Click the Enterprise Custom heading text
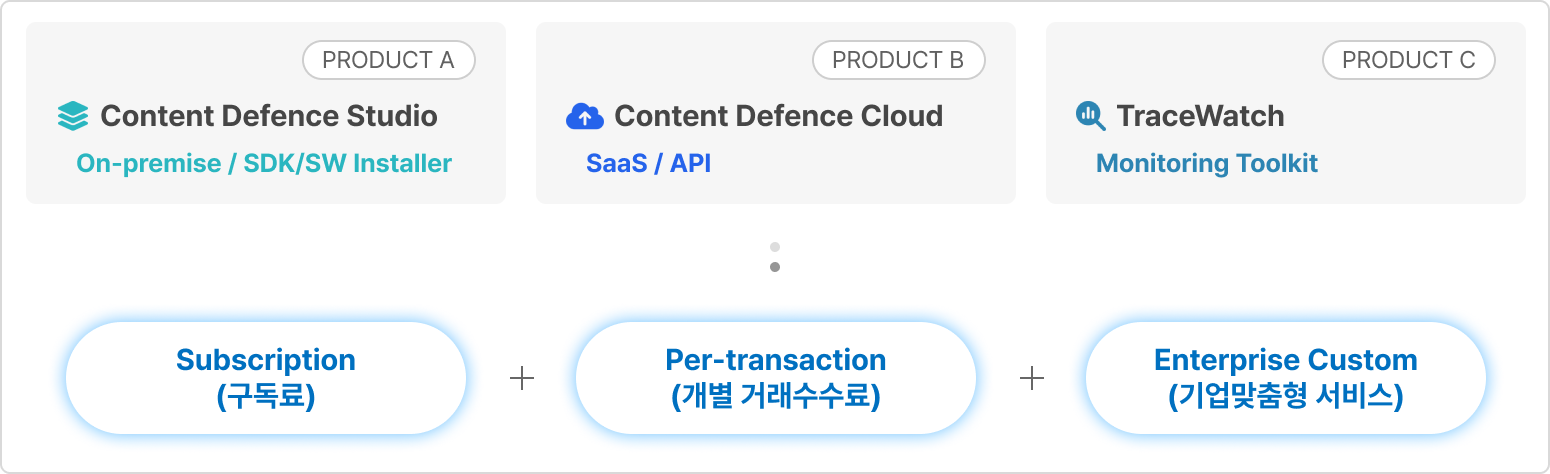Viewport: 1550px width, 474px height. (1285, 360)
